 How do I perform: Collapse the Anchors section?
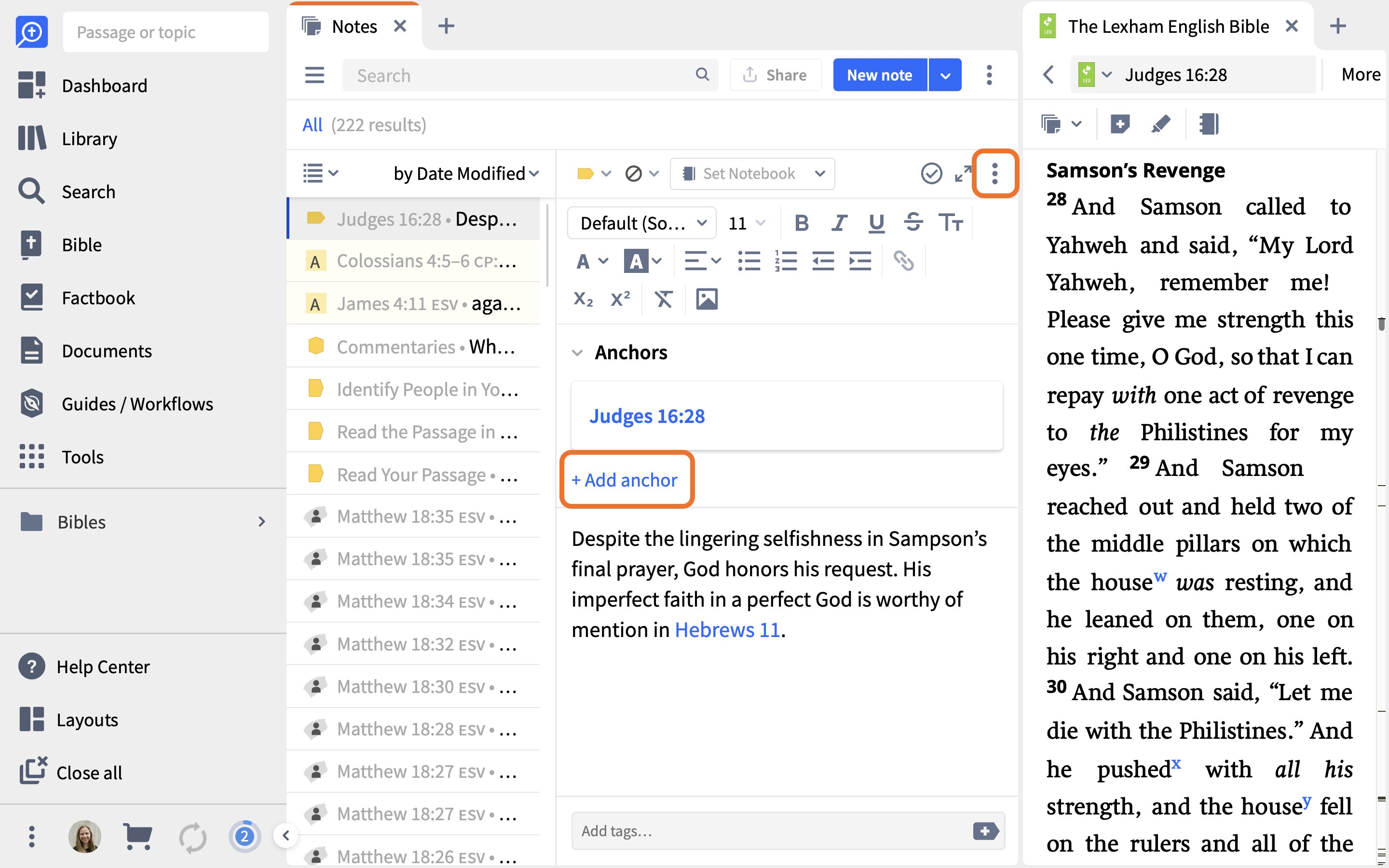577,353
